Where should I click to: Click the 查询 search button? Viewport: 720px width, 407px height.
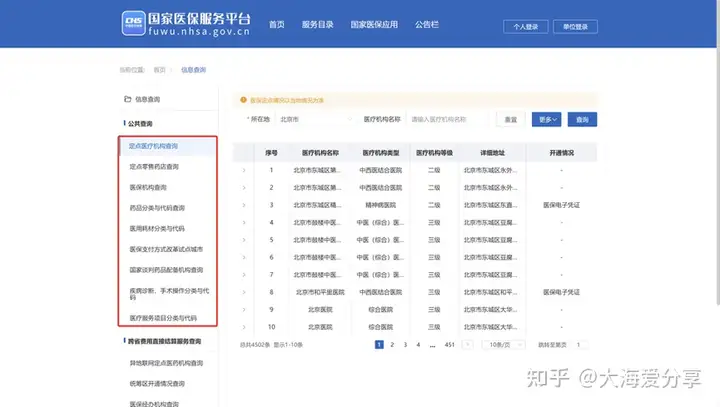tap(582, 119)
